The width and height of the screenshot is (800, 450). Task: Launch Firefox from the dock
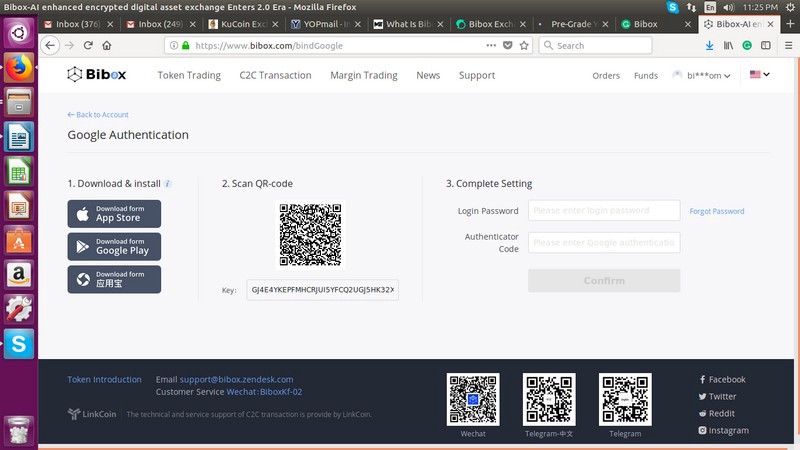tap(19, 67)
